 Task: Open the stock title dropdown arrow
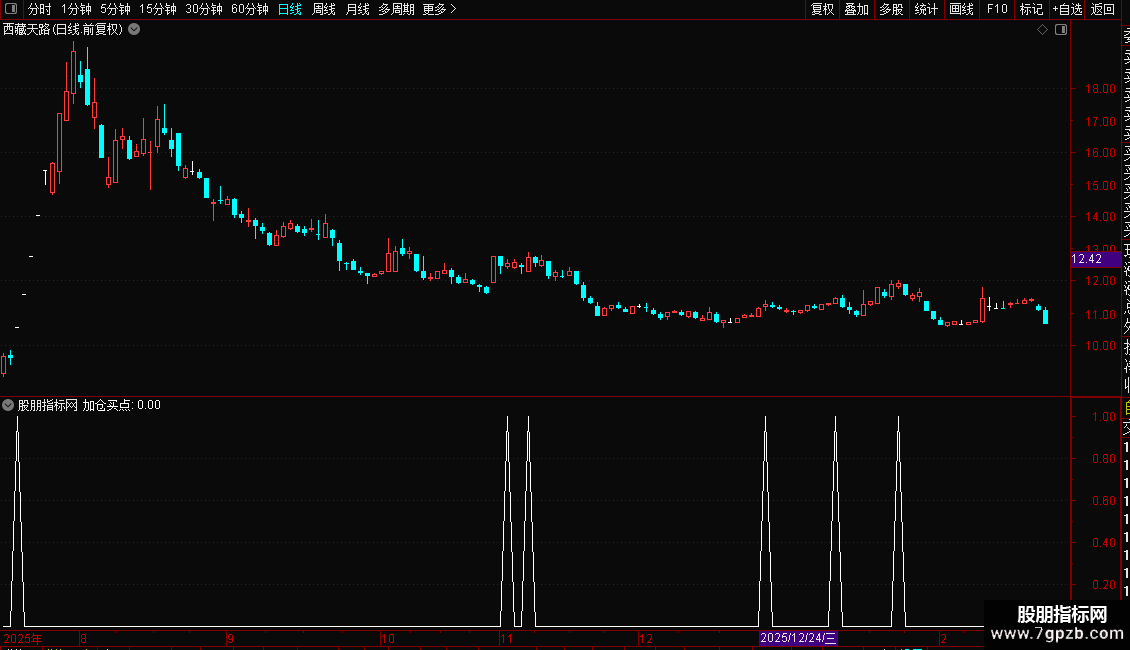(134, 30)
